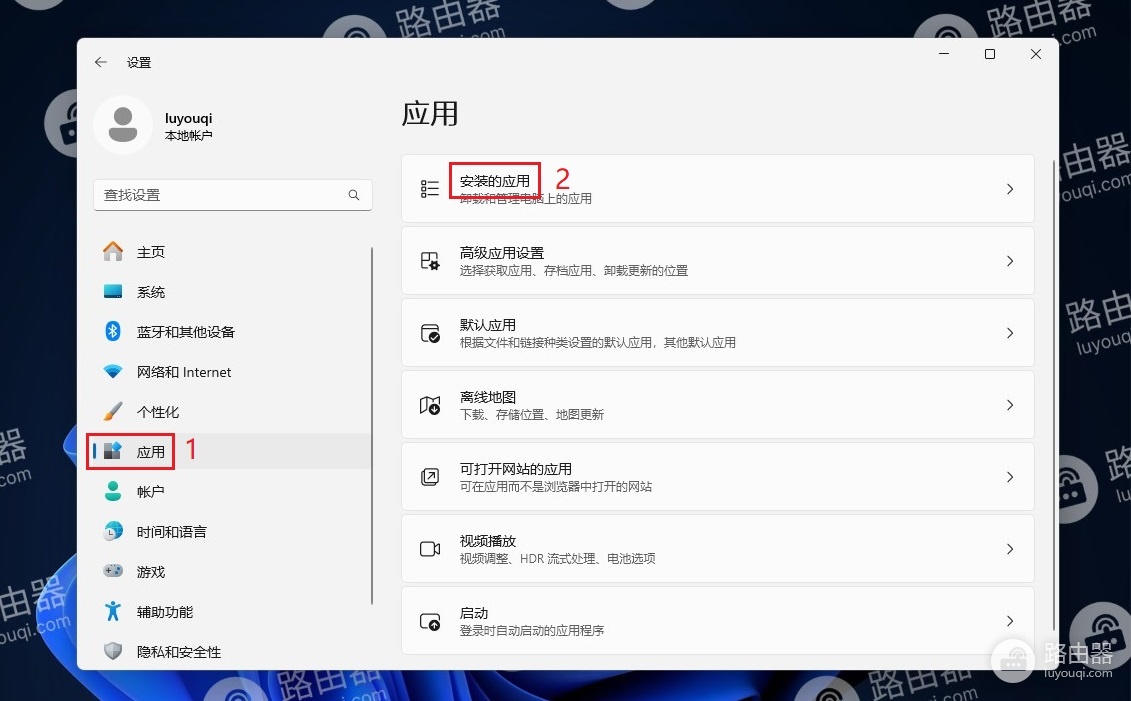Open 离线地图 title
The image size is (1131, 701).
click(x=488, y=397)
